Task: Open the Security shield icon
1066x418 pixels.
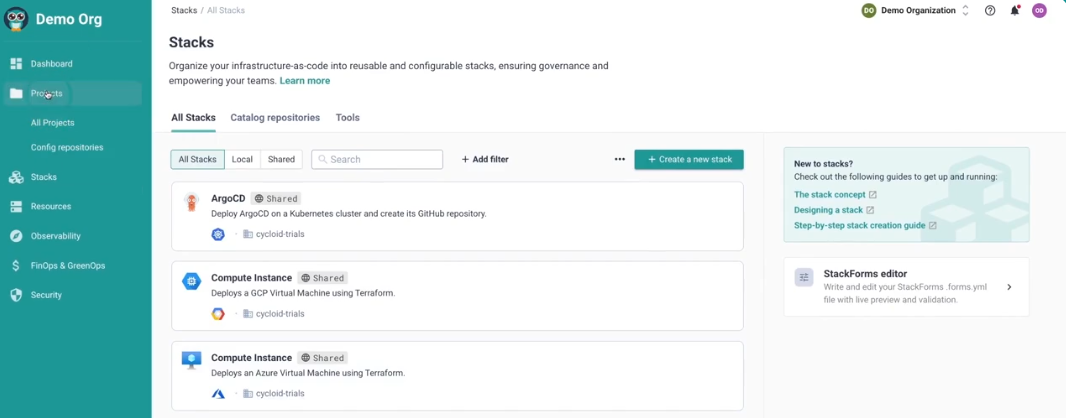Action: (x=16, y=295)
